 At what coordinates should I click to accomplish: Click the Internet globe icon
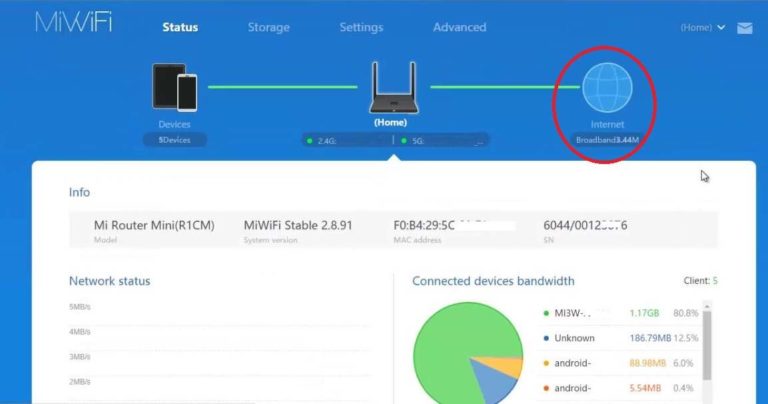(607, 88)
